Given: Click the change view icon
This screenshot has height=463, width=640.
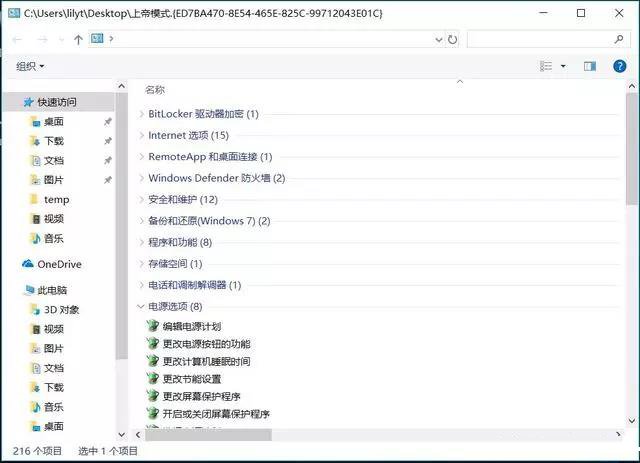Looking at the screenshot, I should pyautogui.click(x=546, y=66).
